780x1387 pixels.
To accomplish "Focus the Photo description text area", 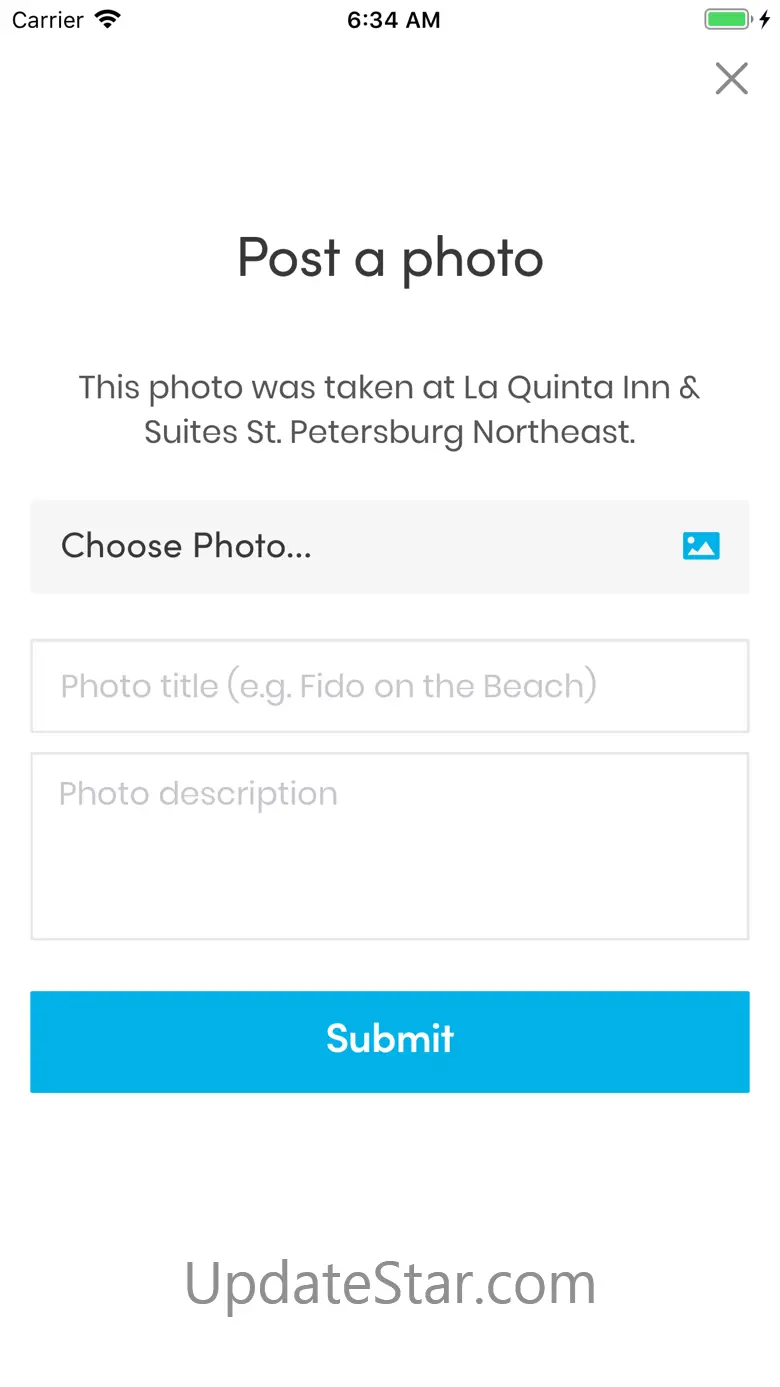I will point(389,846).
